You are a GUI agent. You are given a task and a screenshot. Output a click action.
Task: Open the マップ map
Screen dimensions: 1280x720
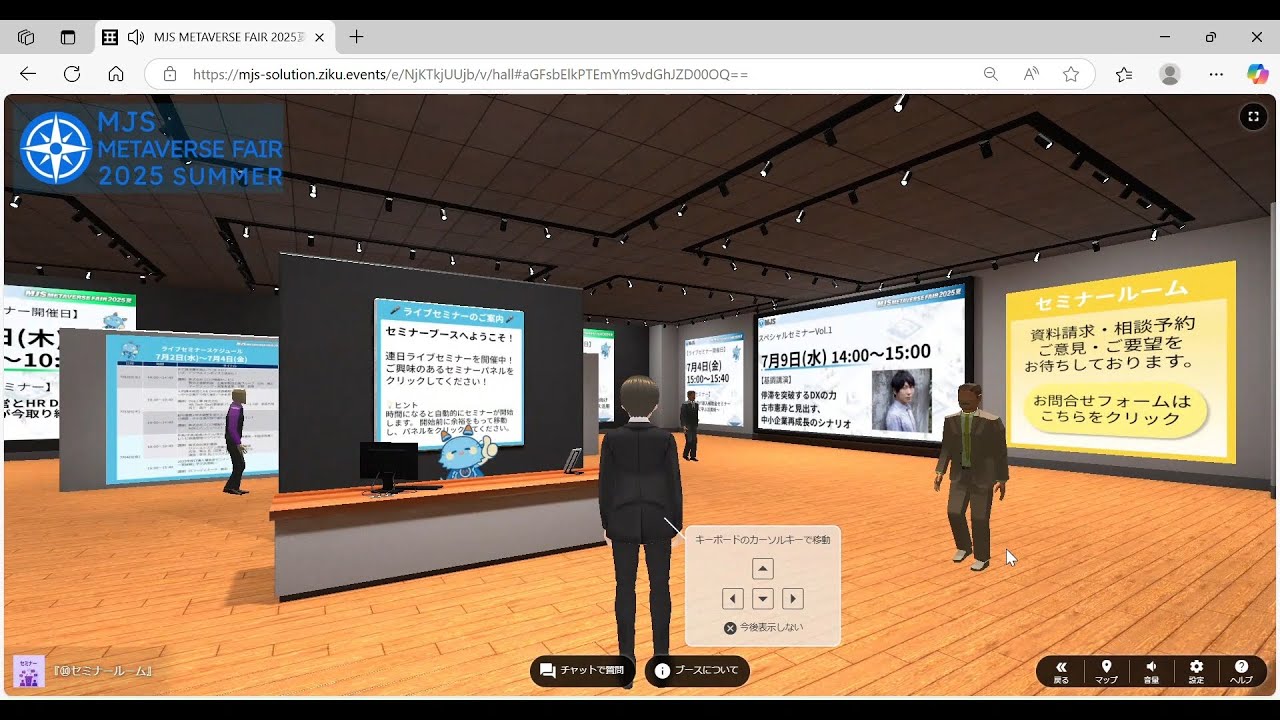[x=1106, y=672]
